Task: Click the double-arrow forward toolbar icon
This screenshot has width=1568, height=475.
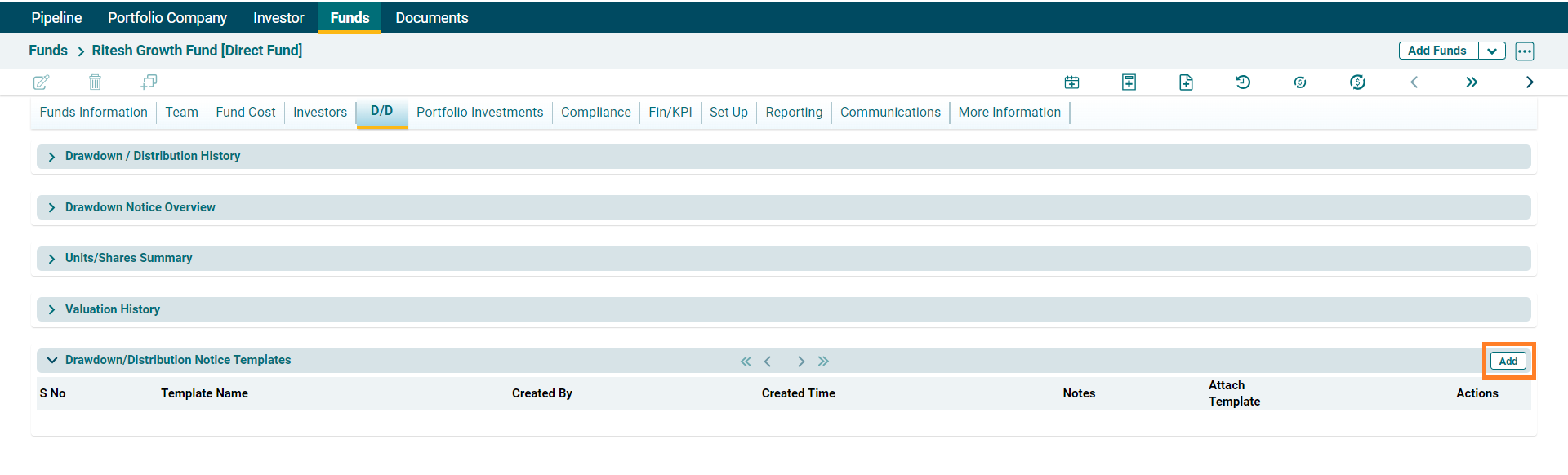Action: [1472, 82]
